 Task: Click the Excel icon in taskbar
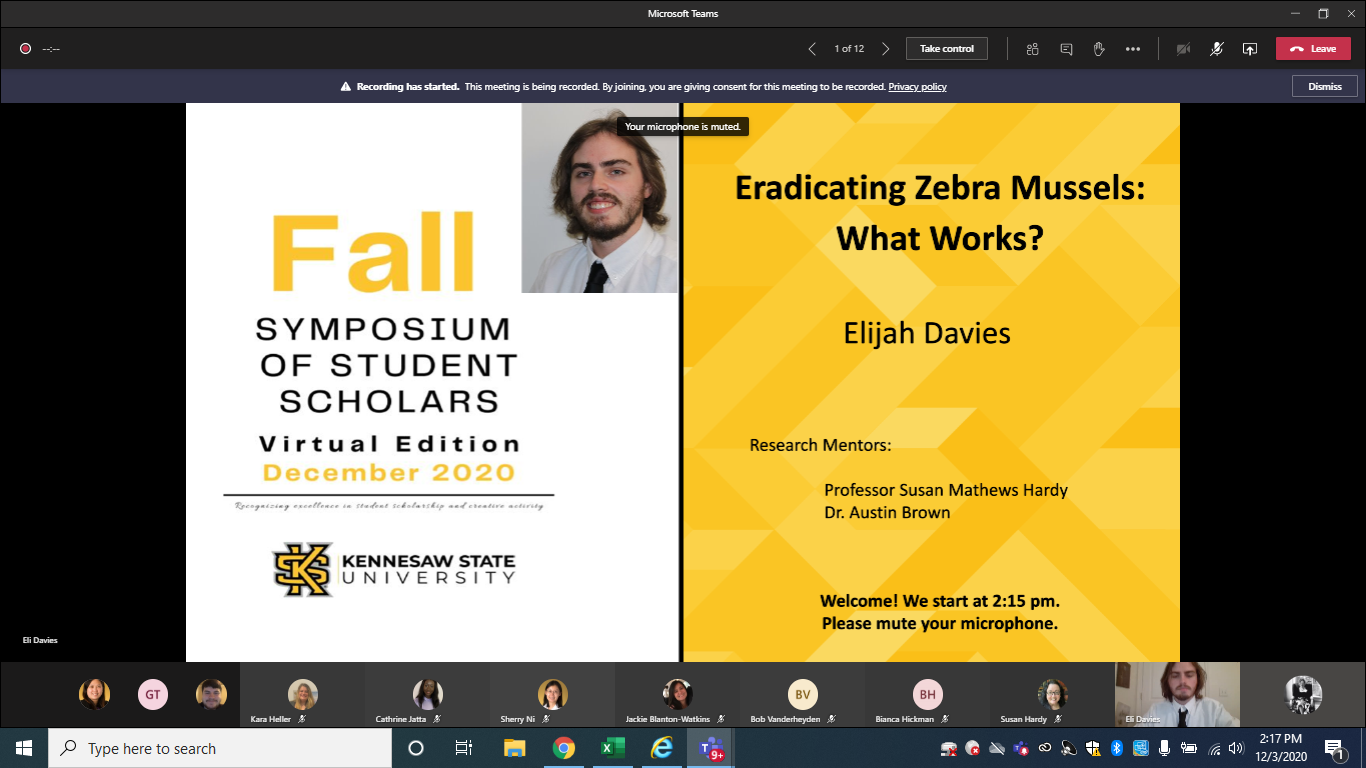tap(612, 748)
